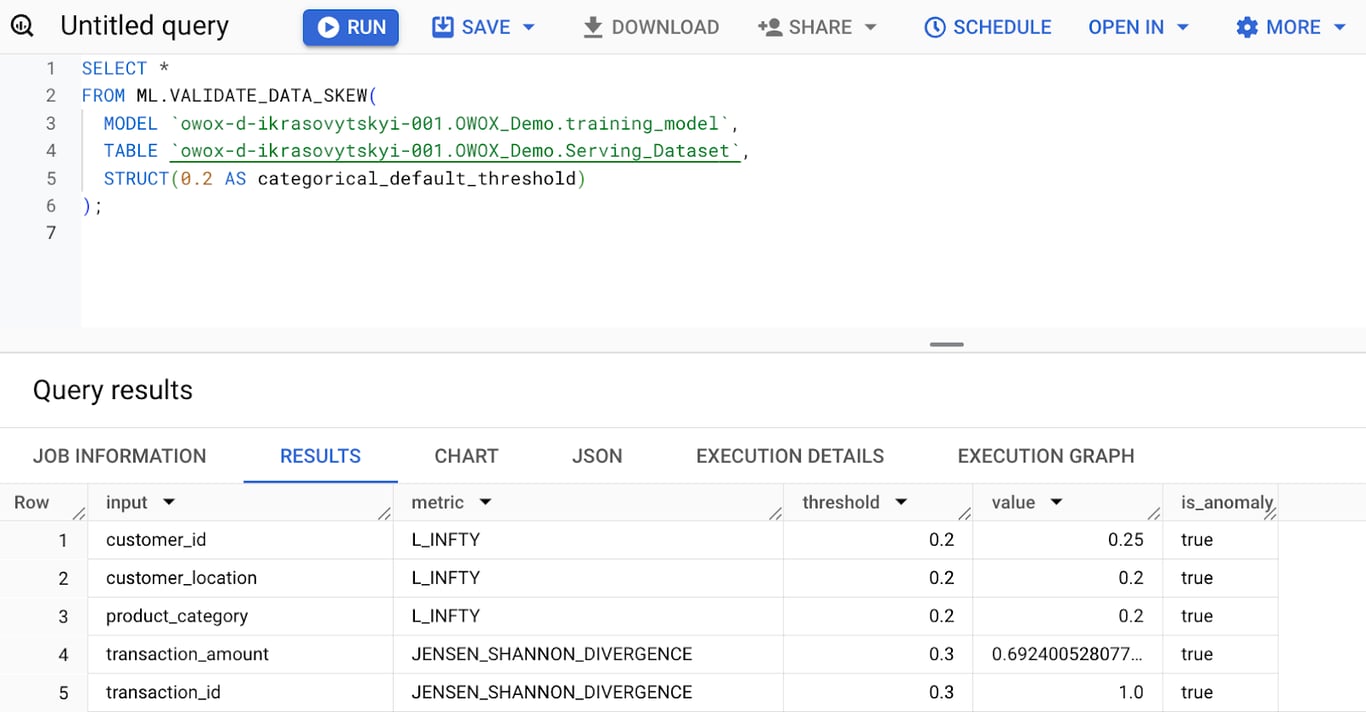Open the SCHEDULE option
This screenshot has width=1366, height=712.
point(987,27)
